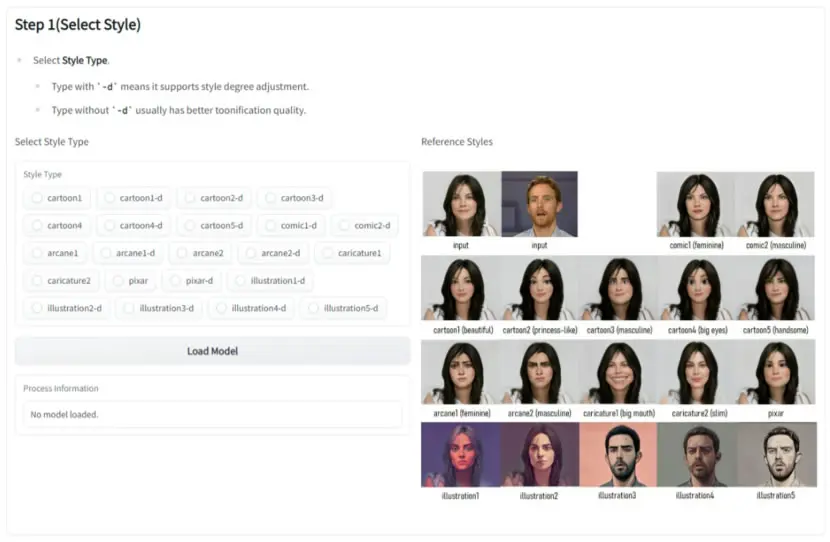Click the male input reference image

click(x=539, y=204)
